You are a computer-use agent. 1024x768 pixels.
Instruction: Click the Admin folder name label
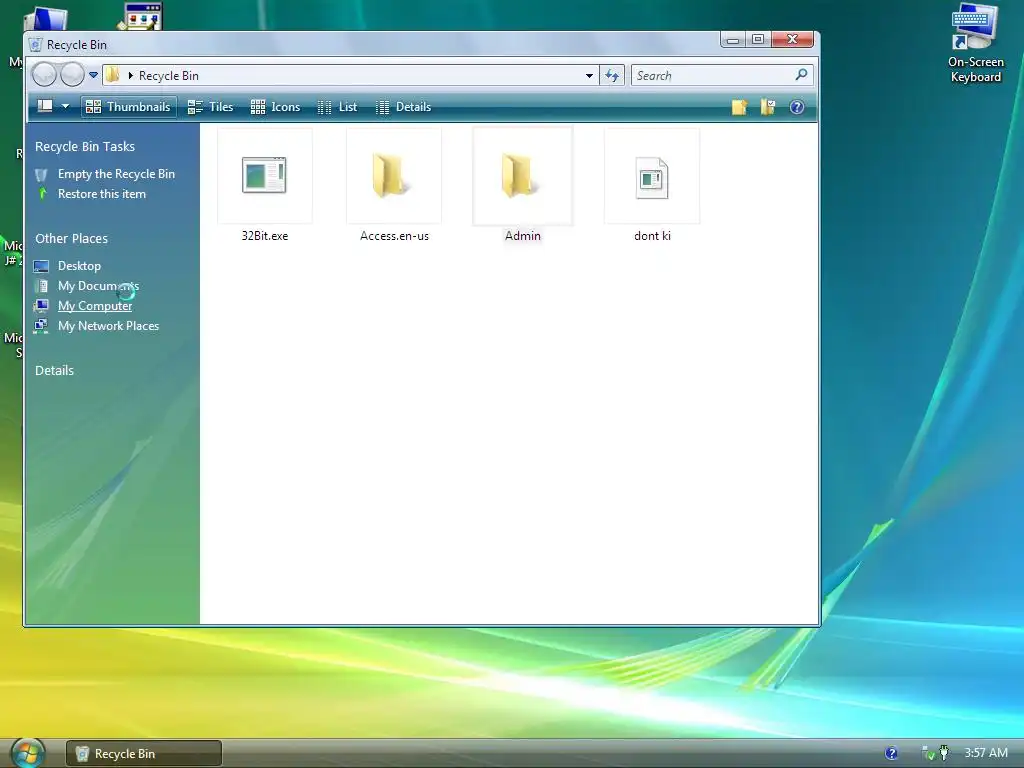(522, 236)
